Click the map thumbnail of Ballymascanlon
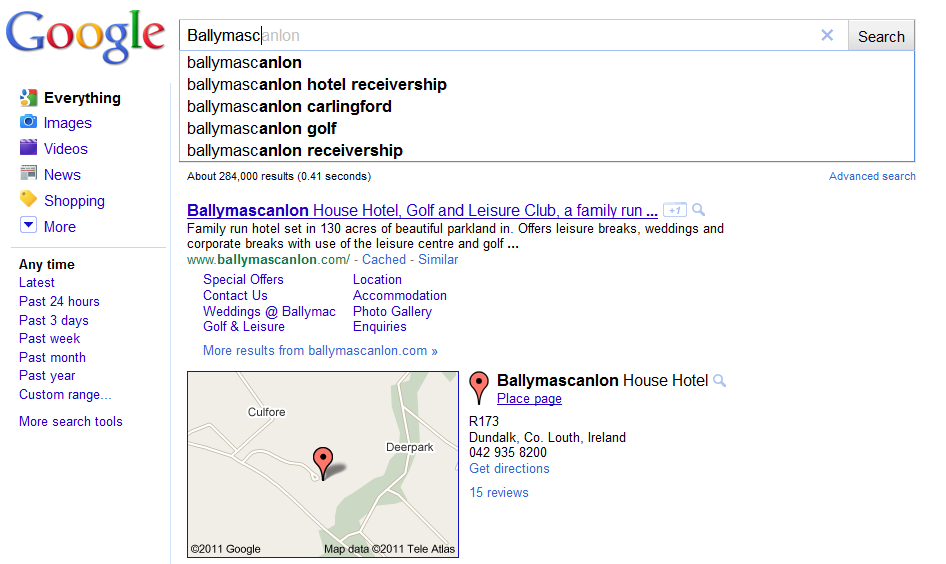This screenshot has width=946, height=564. (x=323, y=464)
